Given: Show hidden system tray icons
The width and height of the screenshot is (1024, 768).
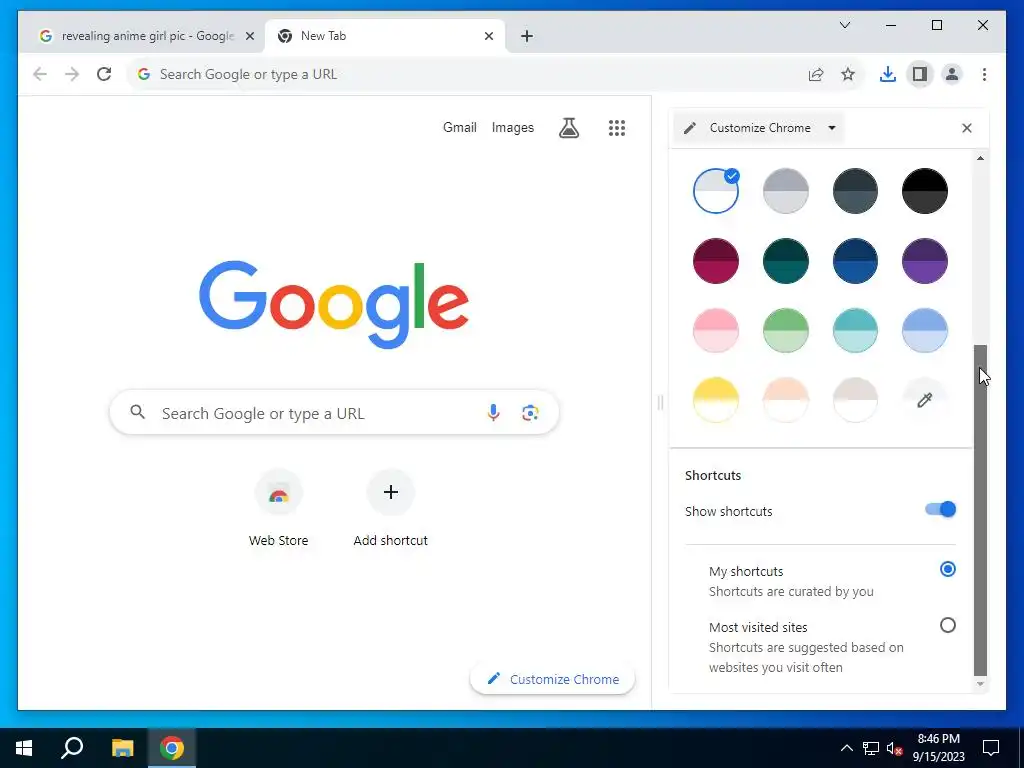Looking at the screenshot, I should pos(846,748).
